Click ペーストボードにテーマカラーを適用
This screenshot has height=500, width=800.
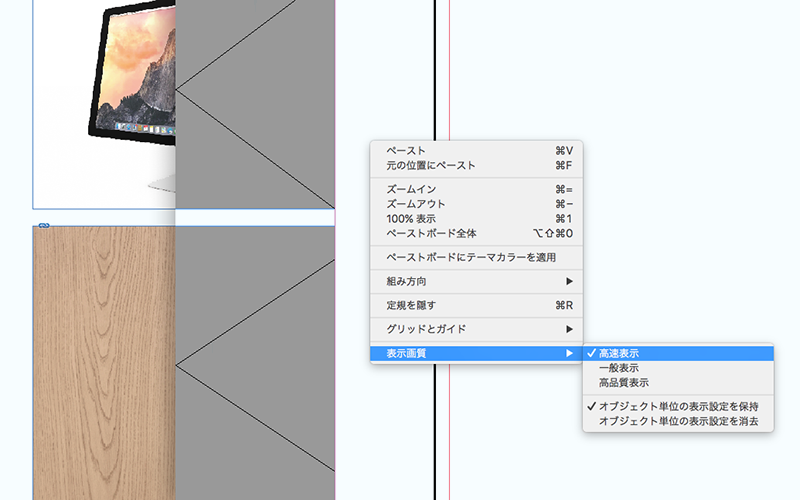coord(477,258)
